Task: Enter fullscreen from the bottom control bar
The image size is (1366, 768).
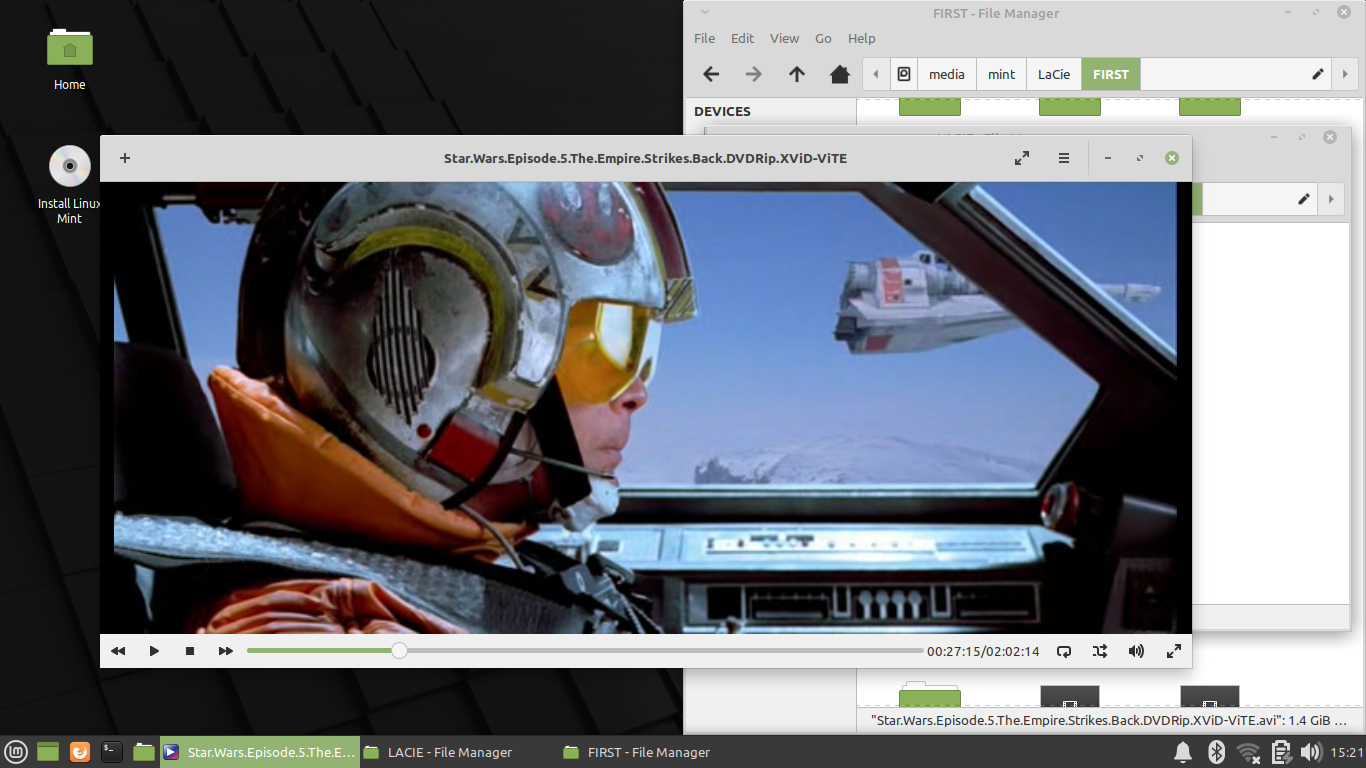Action: click(1174, 651)
